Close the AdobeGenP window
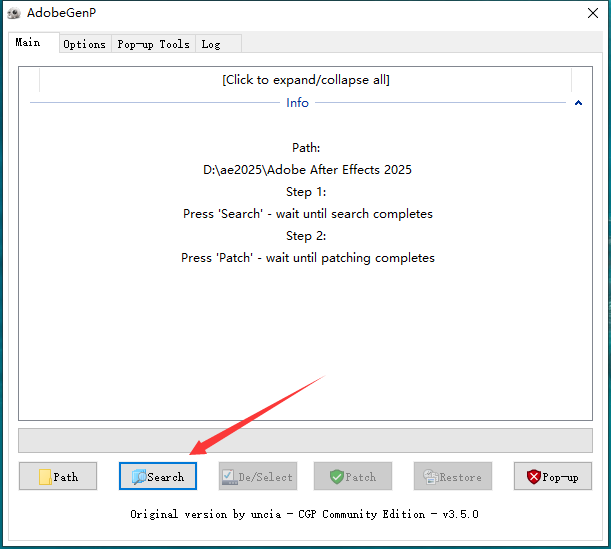 pyautogui.click(x=593, y=13)
